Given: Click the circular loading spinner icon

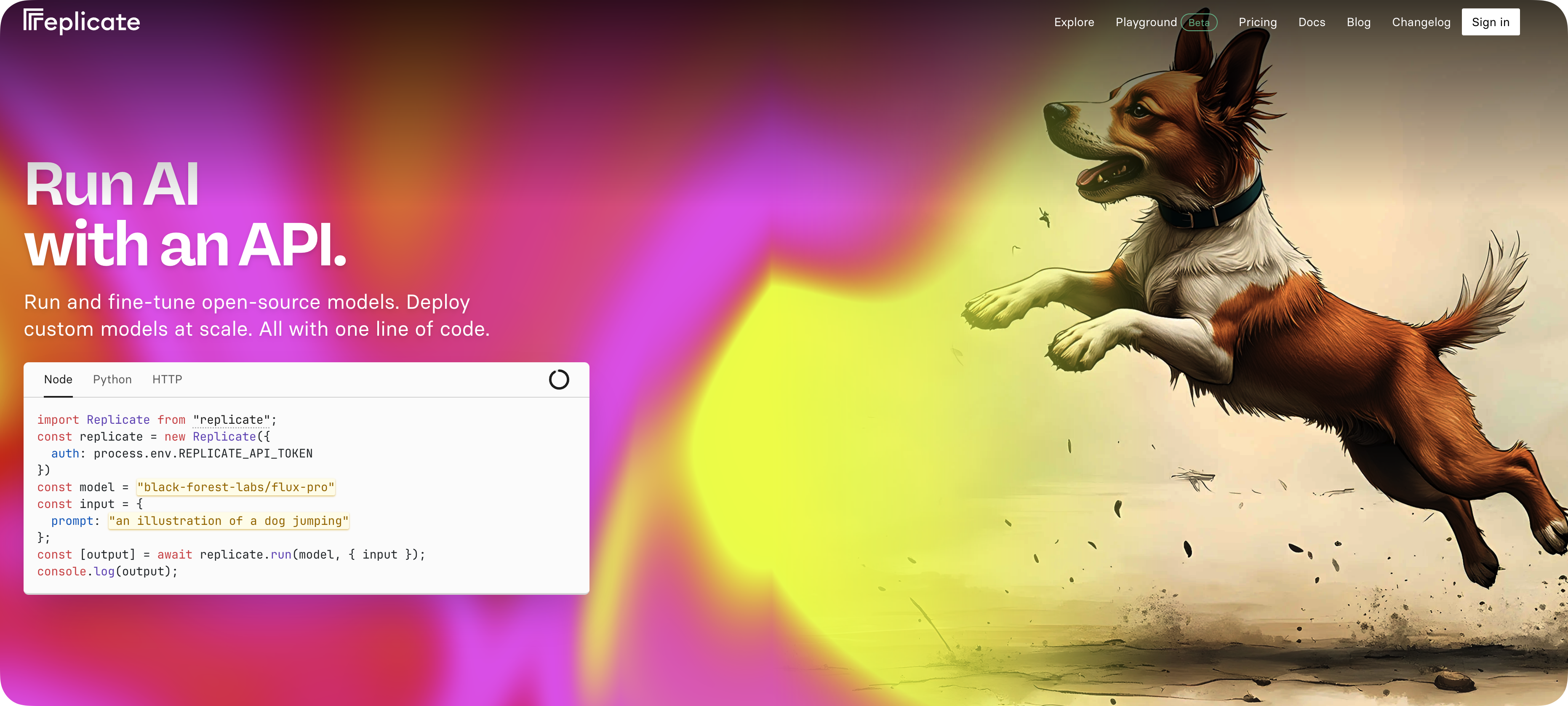Looking at the screenshot, I should (558, 380).
